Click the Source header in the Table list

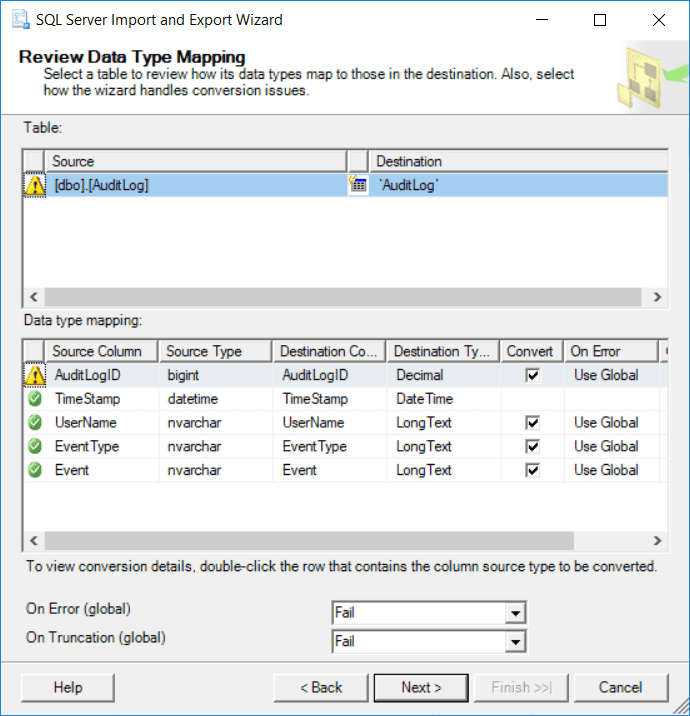[x=196, y=161]
